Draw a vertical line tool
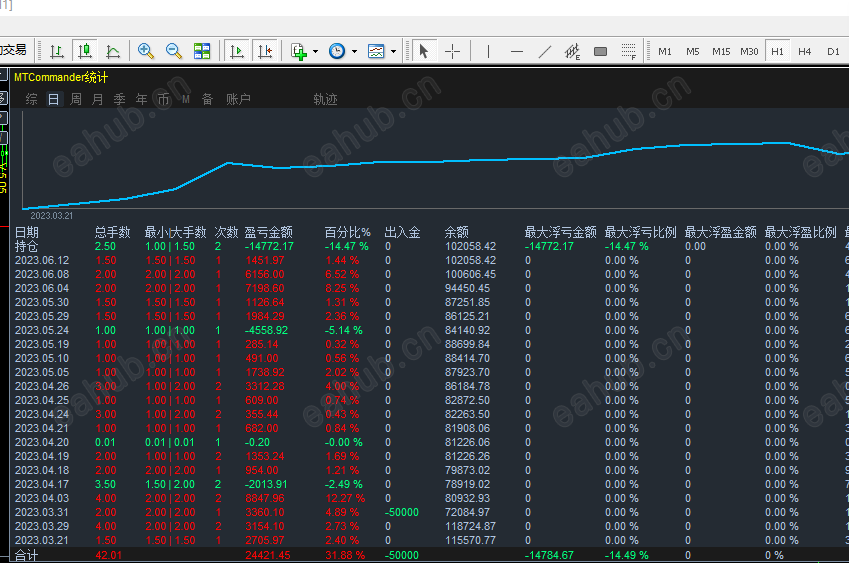The image size is (849, 563). coord(488,51)
